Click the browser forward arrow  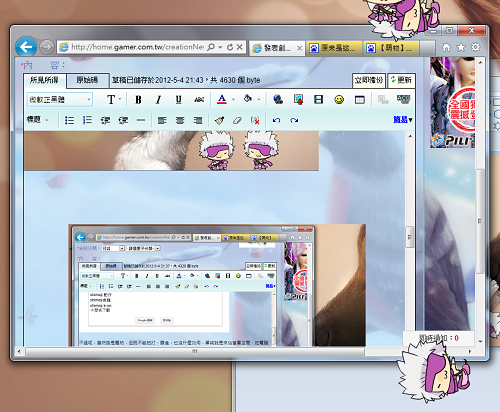coord(46,47)
